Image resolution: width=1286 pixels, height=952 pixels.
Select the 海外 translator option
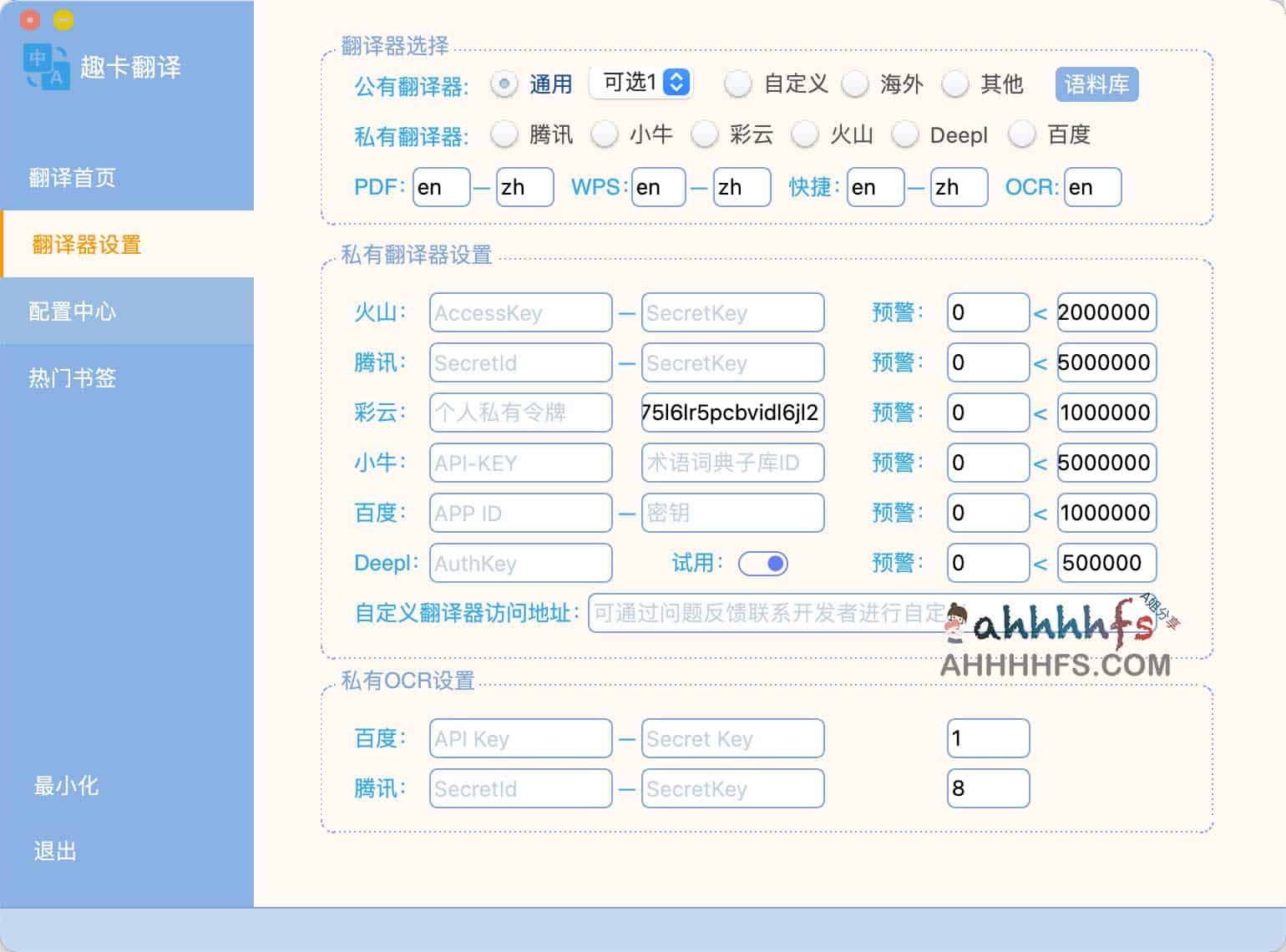[x=857, y=84]
